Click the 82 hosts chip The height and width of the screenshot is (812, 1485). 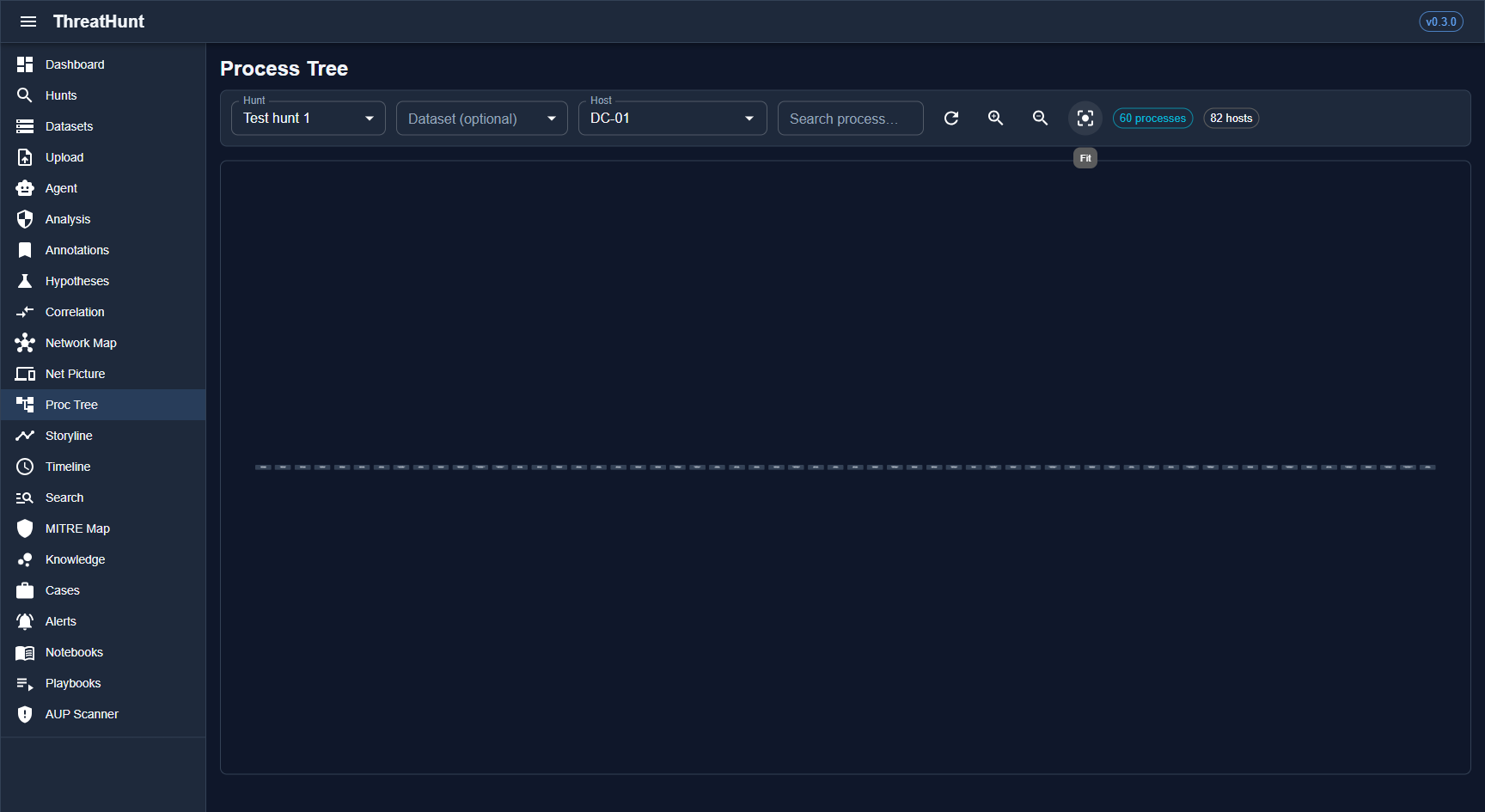(1231, 119)
